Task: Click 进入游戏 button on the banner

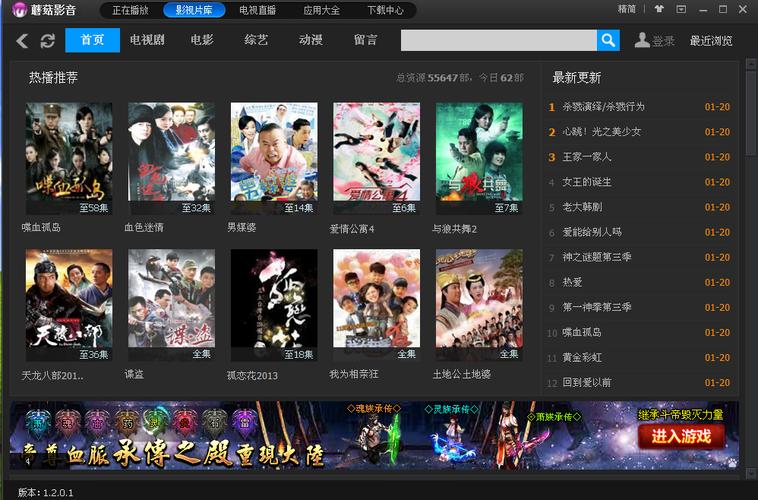Action: [681, 436]
